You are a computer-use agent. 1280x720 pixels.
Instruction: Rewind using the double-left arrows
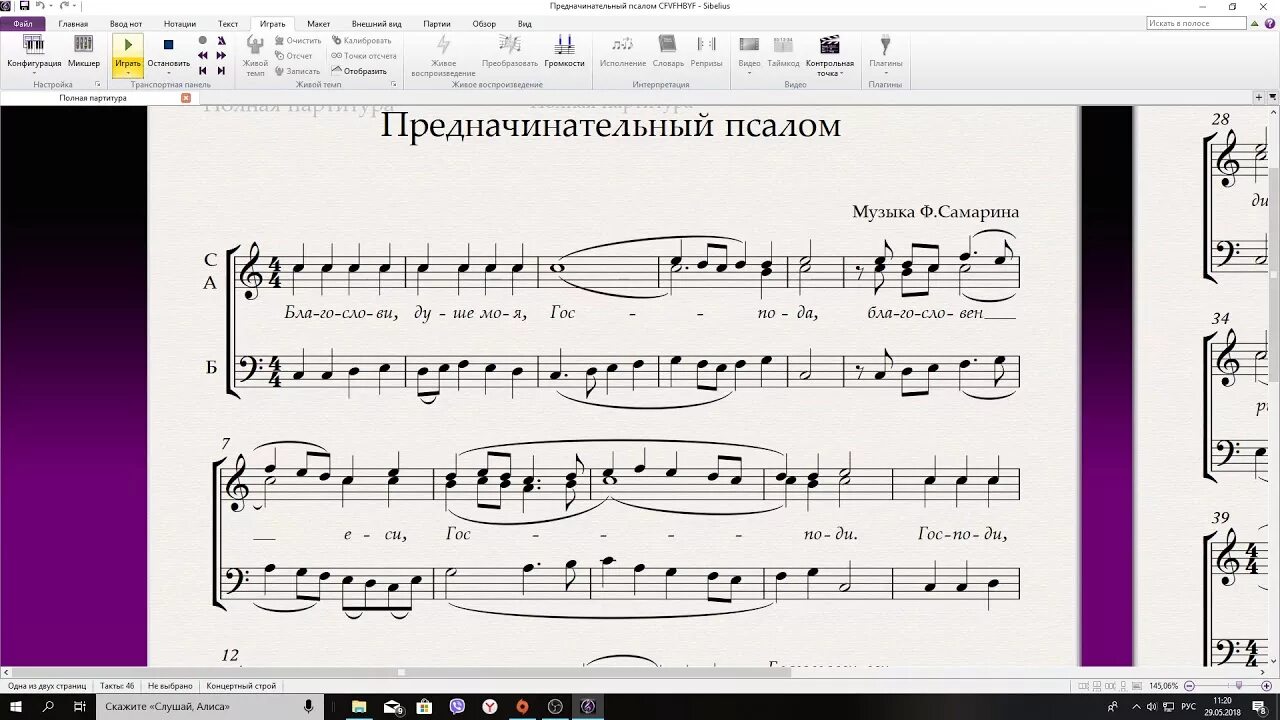203,56
